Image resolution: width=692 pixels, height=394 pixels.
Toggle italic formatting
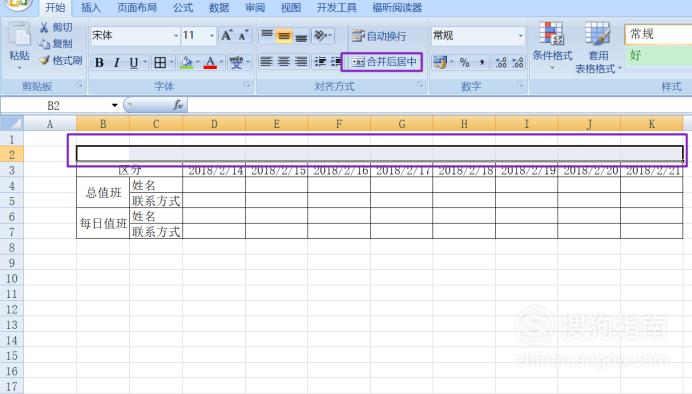(117, 63)
